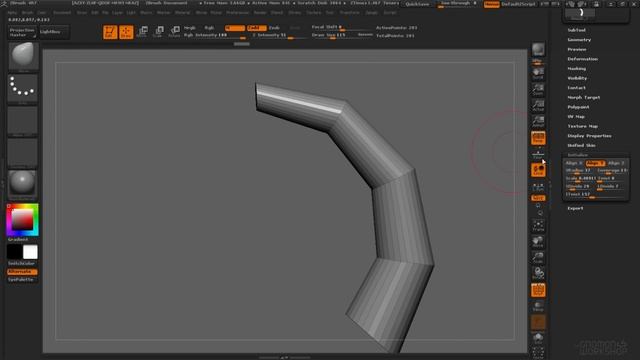Select the Move mode icon in top shelf
Image resolution: width=640 pixels, height=360 pixels.
142,32
